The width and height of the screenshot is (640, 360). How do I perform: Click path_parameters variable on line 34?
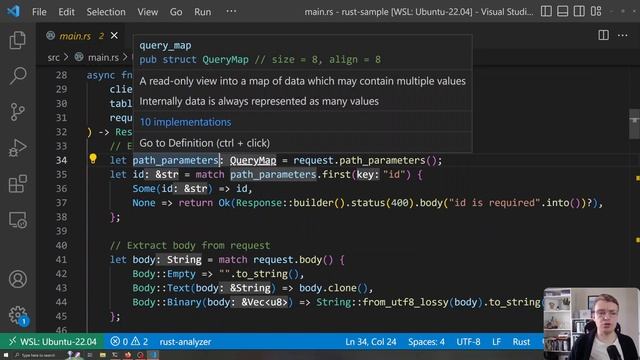[x=176, y=160]
